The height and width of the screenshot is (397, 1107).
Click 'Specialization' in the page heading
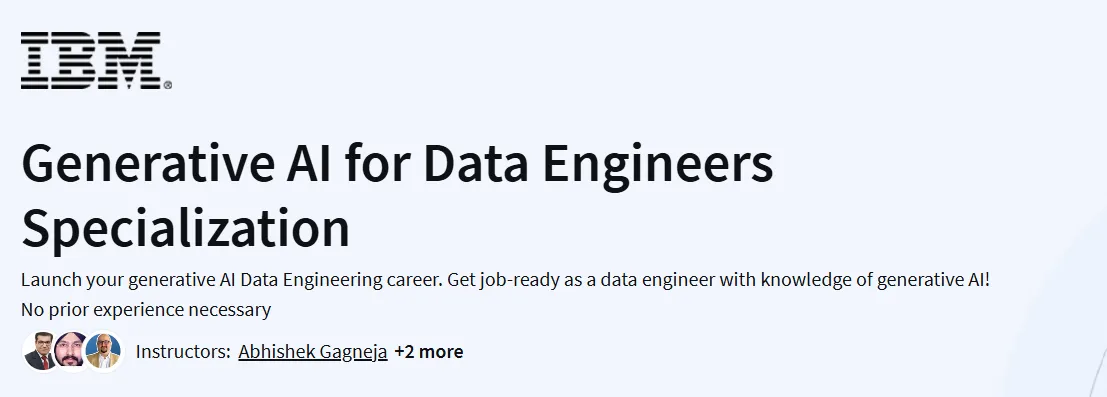point(186,227)
